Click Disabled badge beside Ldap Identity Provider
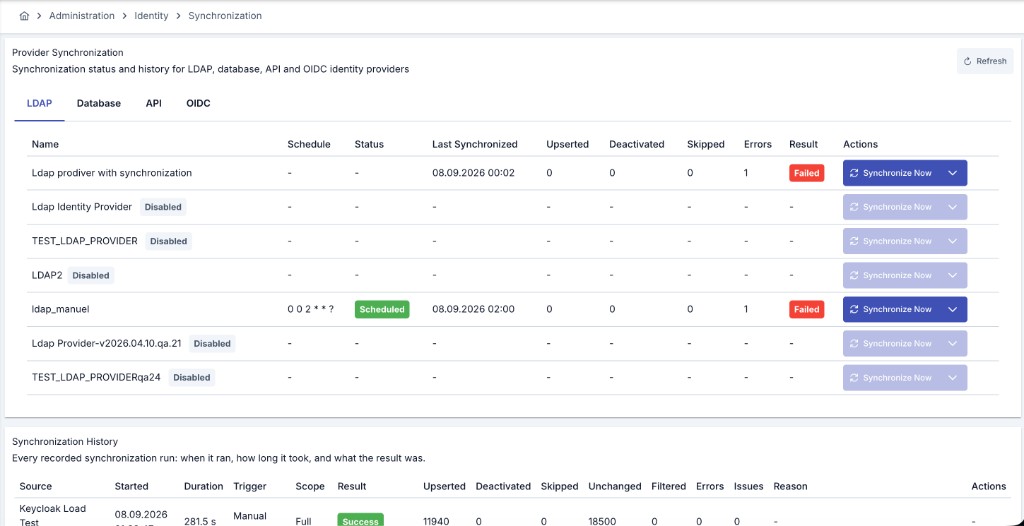Screen dimensions: 1024x526 coord(163,207)
